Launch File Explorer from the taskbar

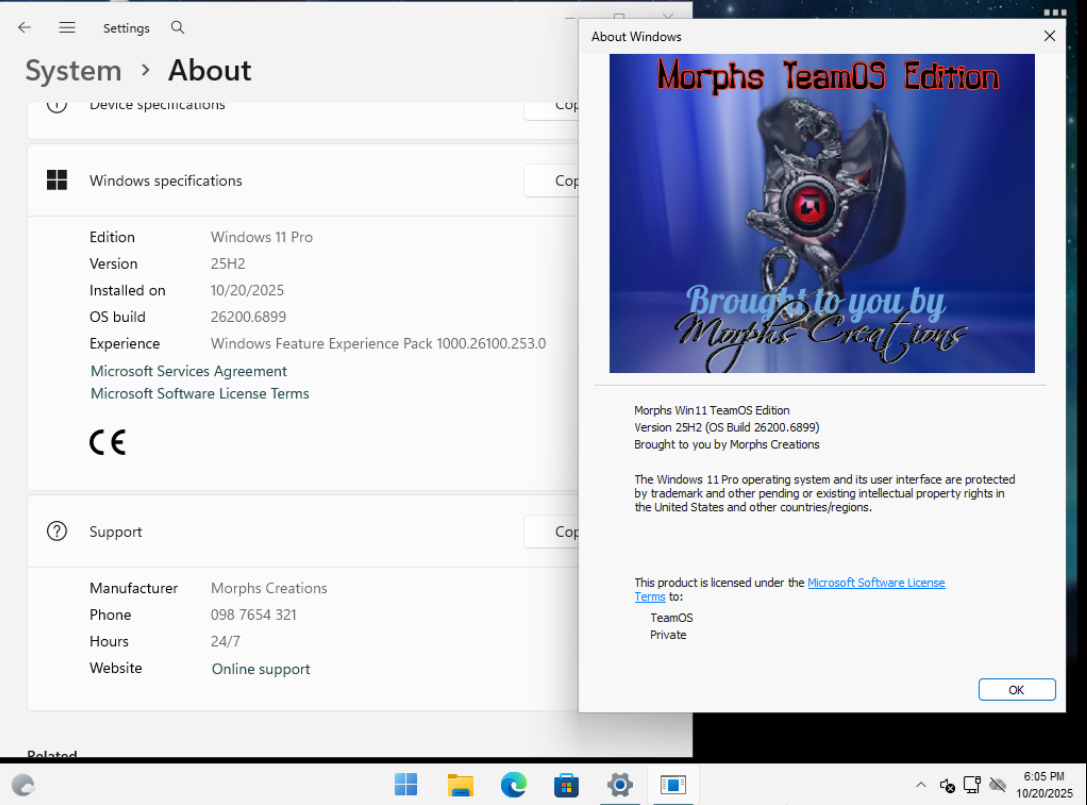[460, 785]
